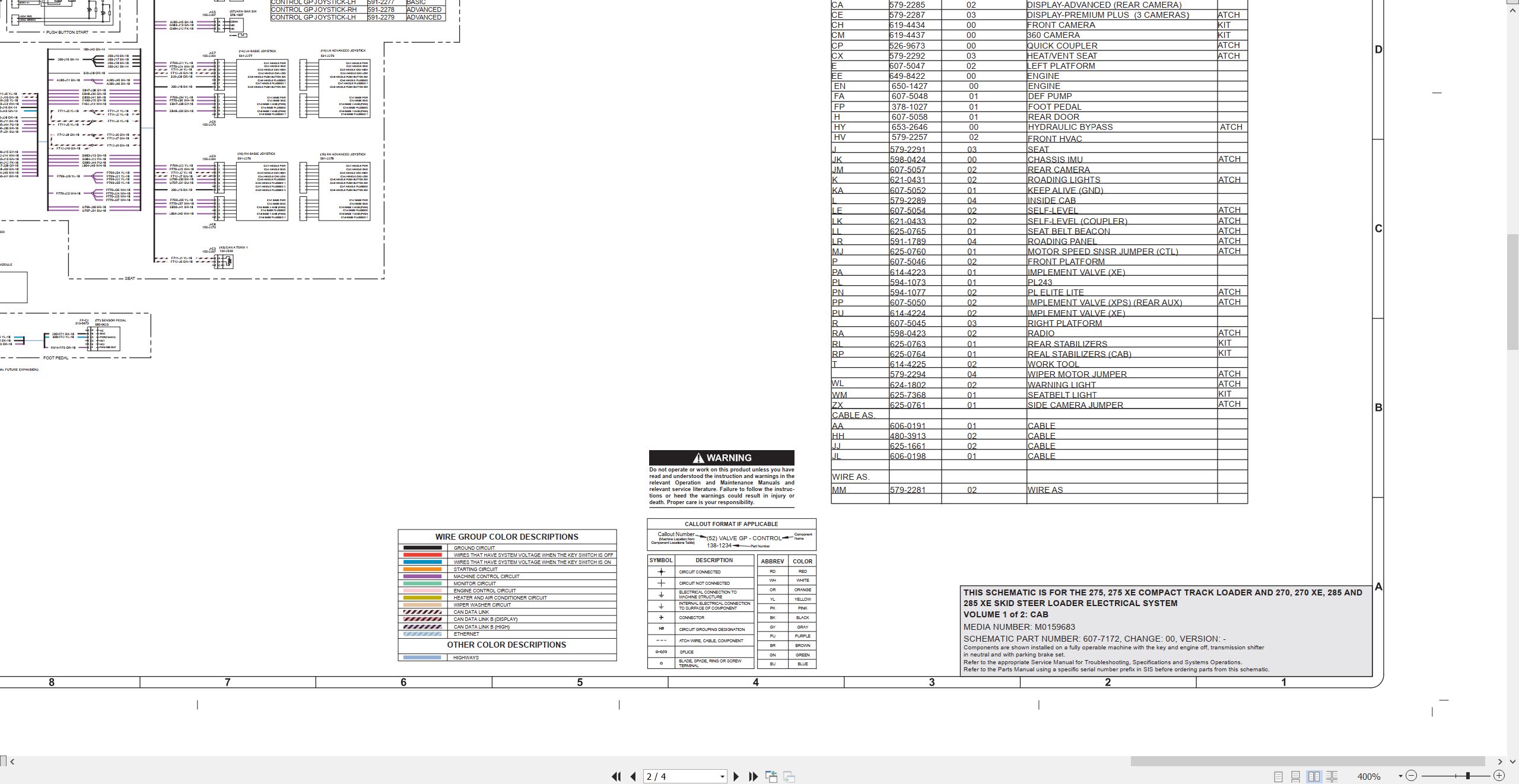
Task: Click the greyed-out next view icon
Action: point(789,776)
